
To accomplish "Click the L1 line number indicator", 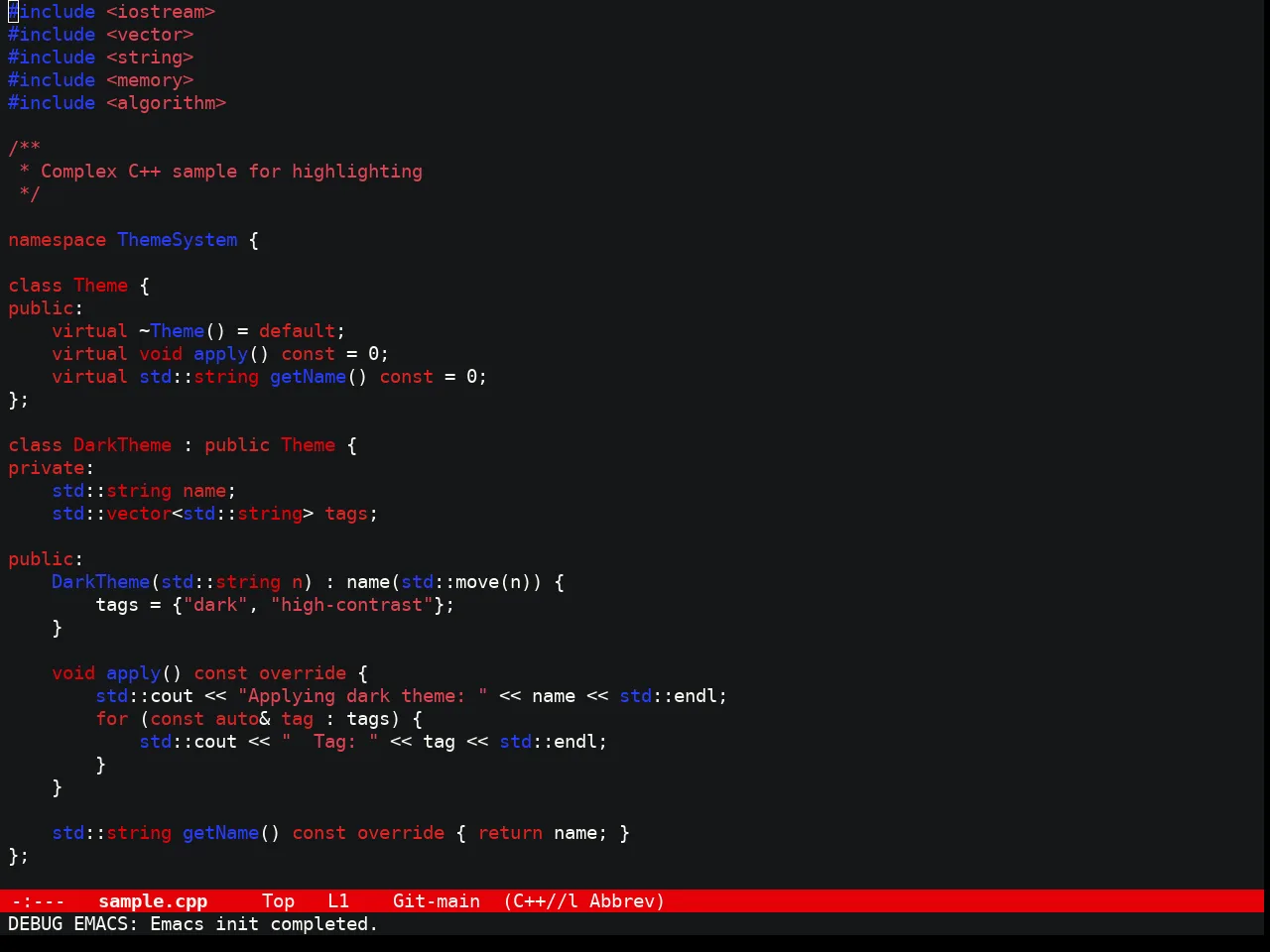I will pyautogui.click(x=338, y=901).
